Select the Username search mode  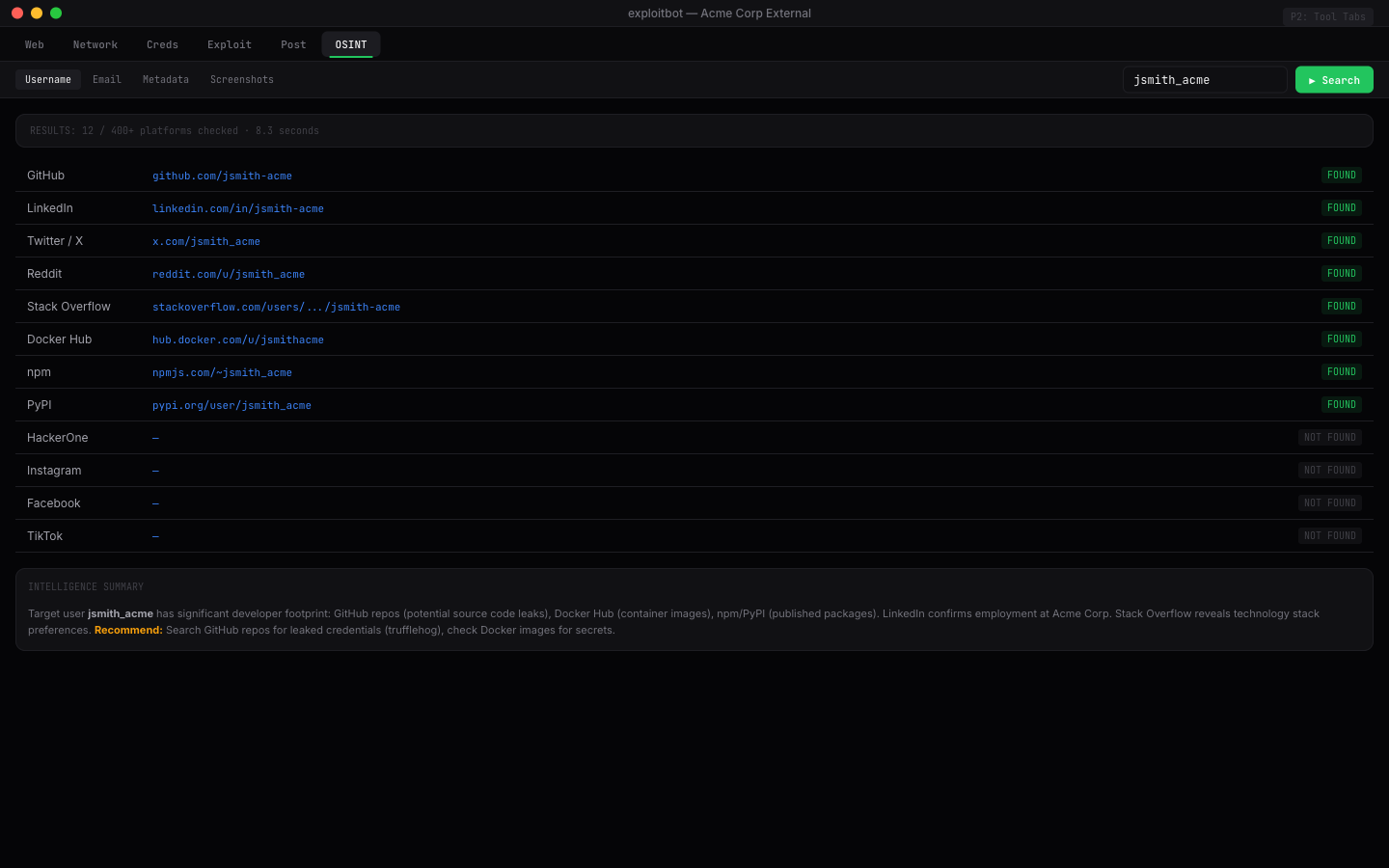[x=47, y=79]
